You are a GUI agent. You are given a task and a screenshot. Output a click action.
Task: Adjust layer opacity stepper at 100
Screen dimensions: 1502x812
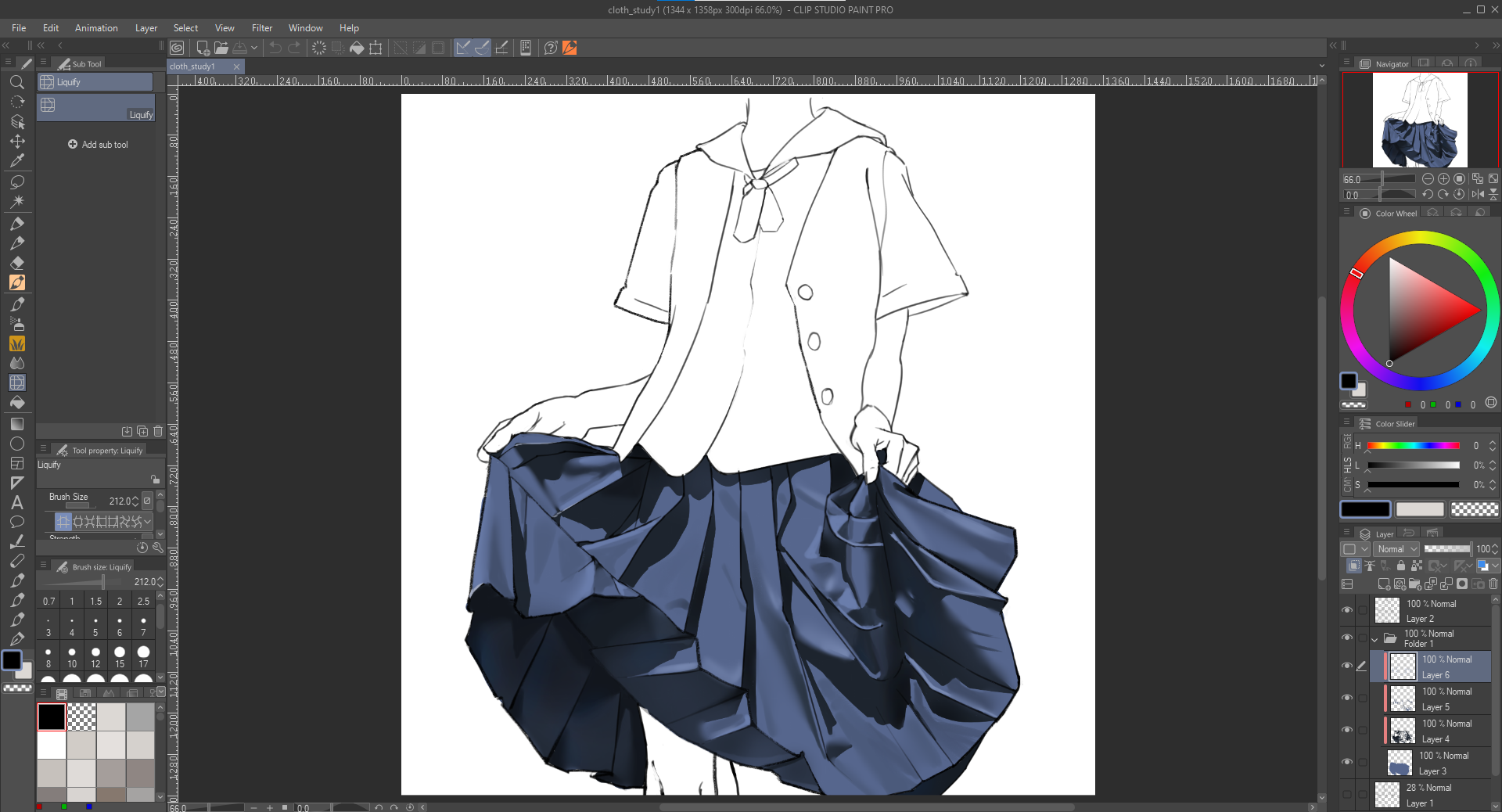pos(1495,549)
